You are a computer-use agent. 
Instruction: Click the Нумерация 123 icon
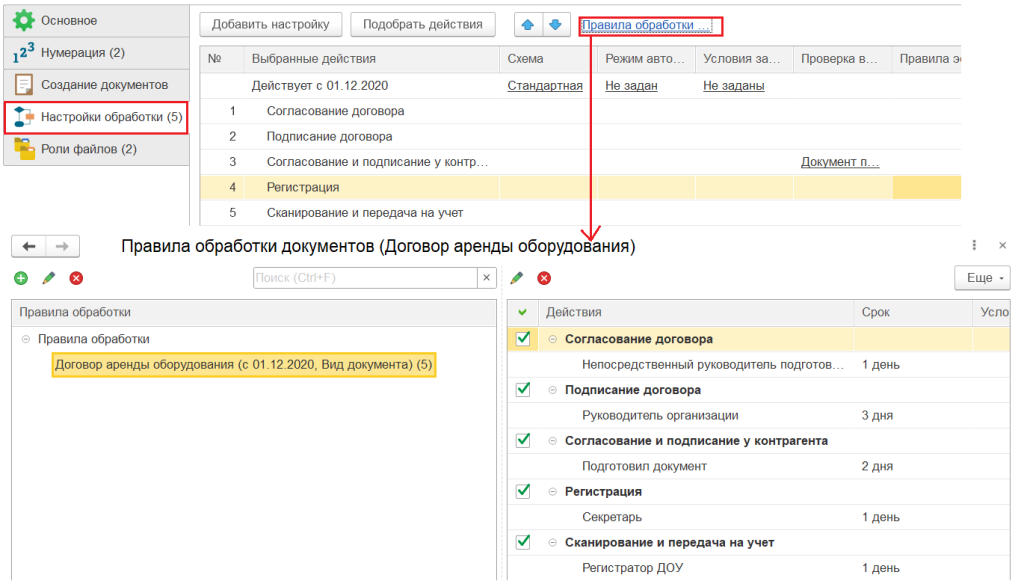click(24, 53)
